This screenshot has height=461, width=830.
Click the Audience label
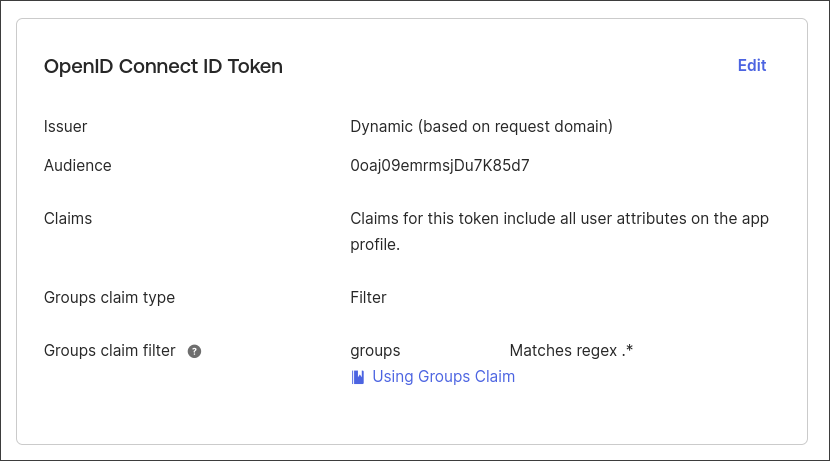pos(77,166)
